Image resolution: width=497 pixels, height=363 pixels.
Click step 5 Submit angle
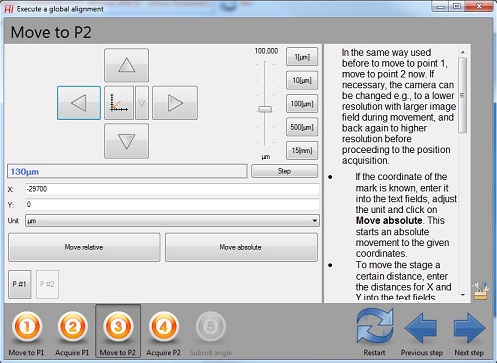pyautogui.click(x=211, y=332)
